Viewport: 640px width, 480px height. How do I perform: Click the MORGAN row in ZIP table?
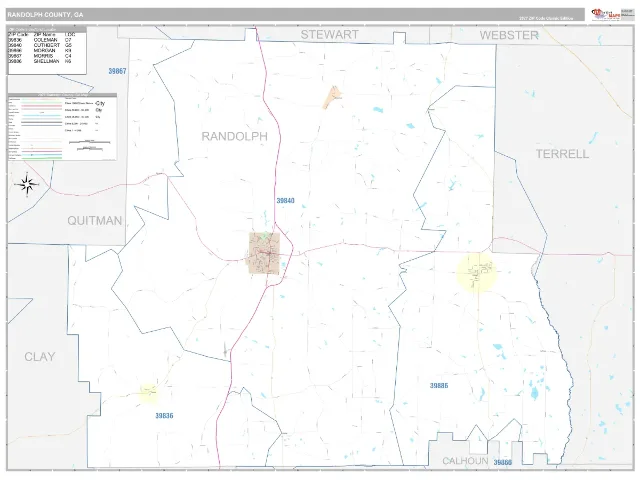[x=40, y=51]
